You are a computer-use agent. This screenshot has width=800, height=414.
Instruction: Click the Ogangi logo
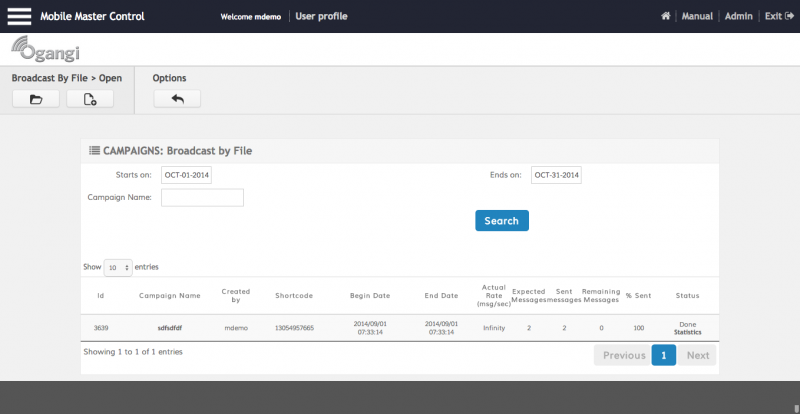click(45, 50)
